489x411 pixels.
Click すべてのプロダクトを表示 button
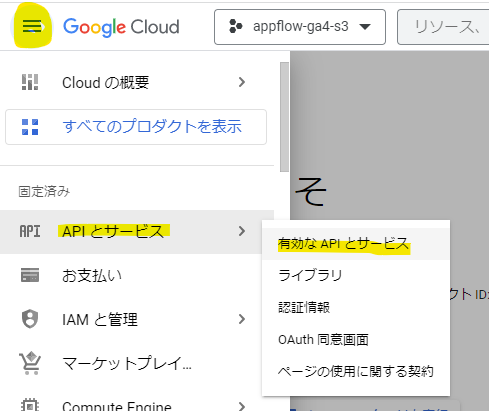[136, 127]
